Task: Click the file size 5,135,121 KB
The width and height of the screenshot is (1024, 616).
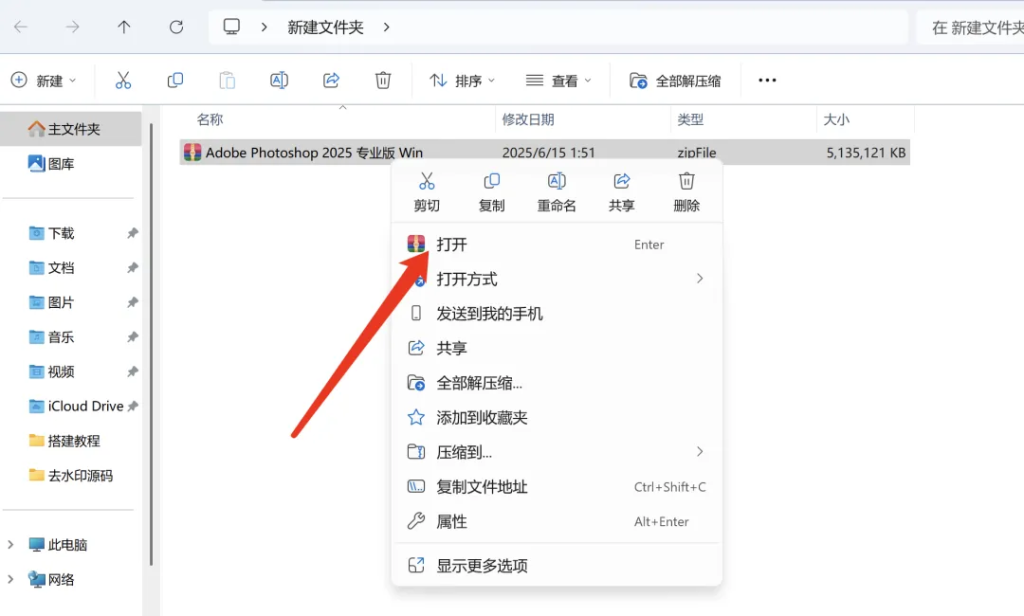Action: coord(866,153)
